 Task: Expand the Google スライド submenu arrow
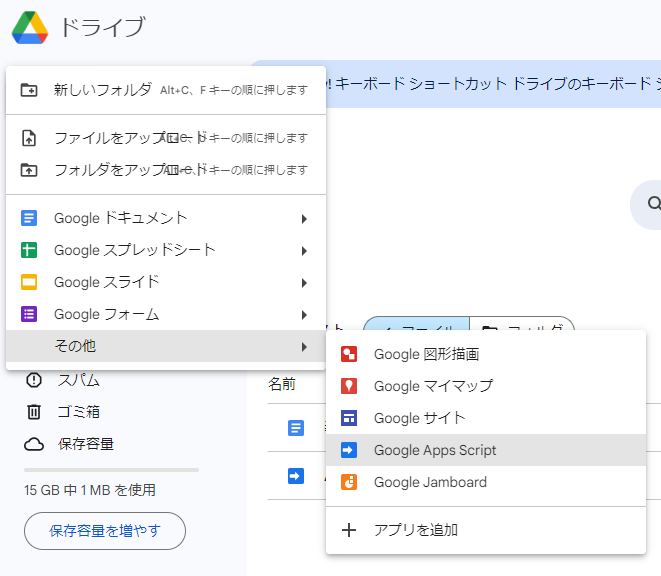click(x=303, y=282)
